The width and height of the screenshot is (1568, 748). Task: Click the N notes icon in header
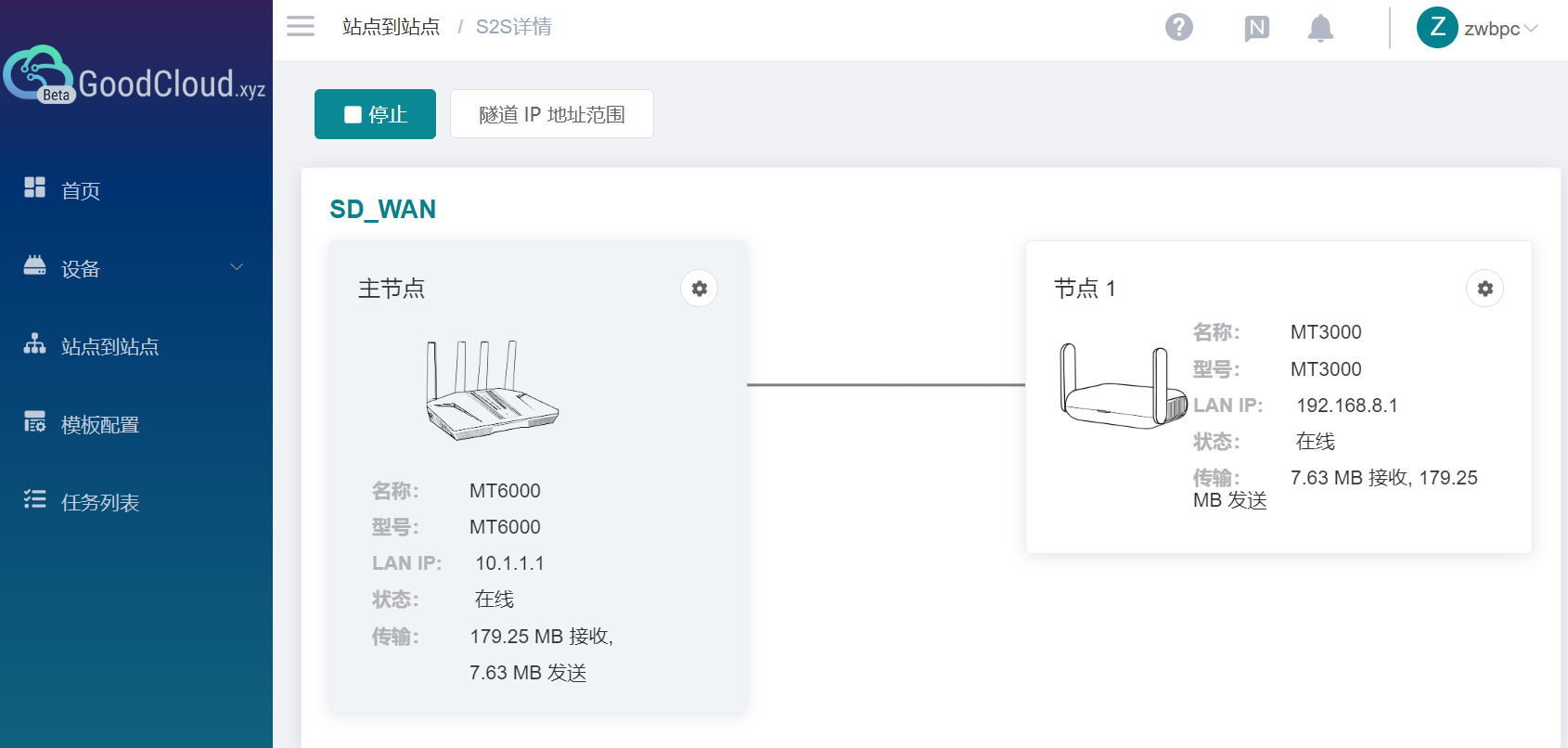tap(1256, 28)
